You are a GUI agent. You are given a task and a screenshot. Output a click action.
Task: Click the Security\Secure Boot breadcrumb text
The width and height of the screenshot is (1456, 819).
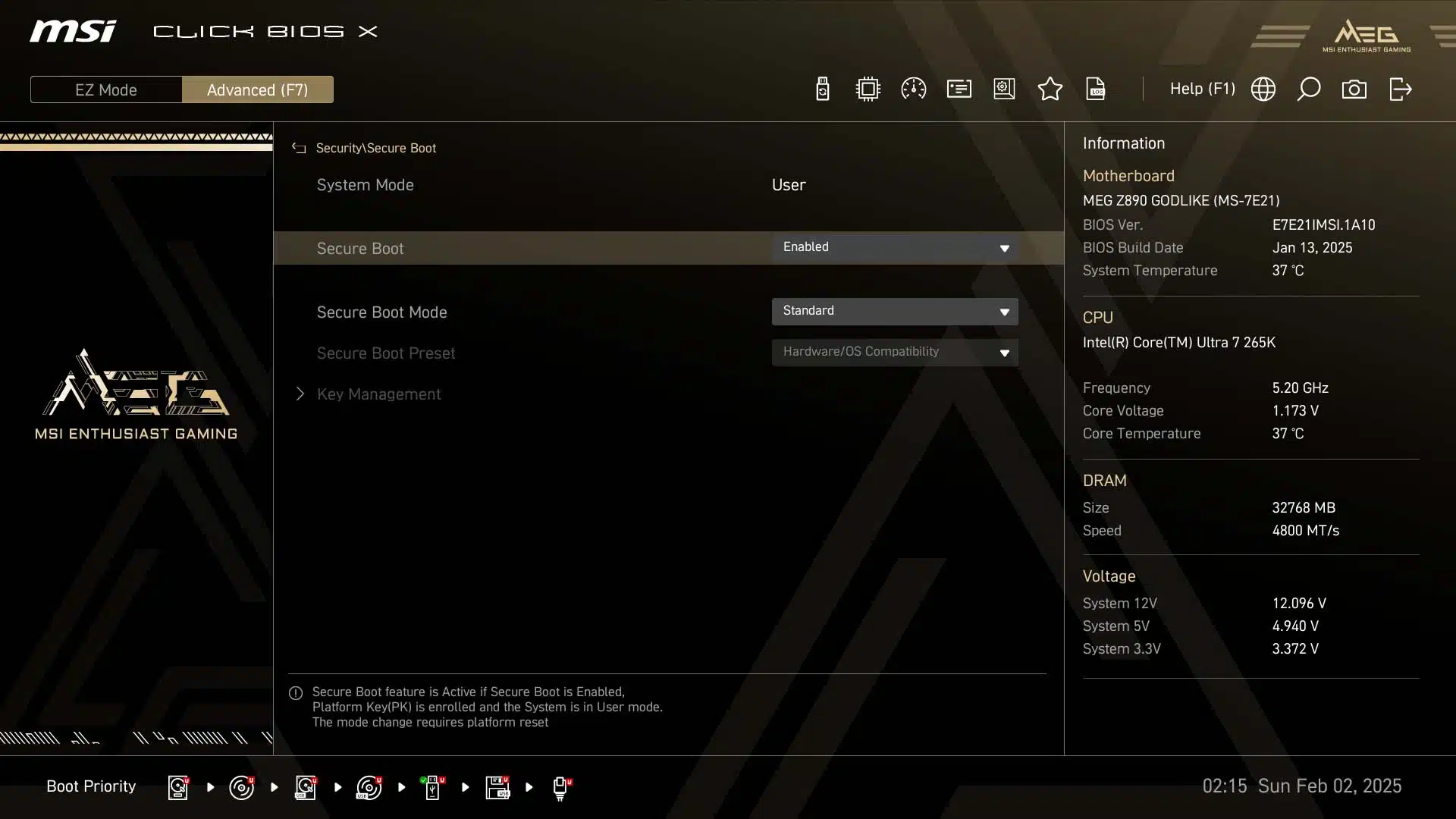(376, 148)
